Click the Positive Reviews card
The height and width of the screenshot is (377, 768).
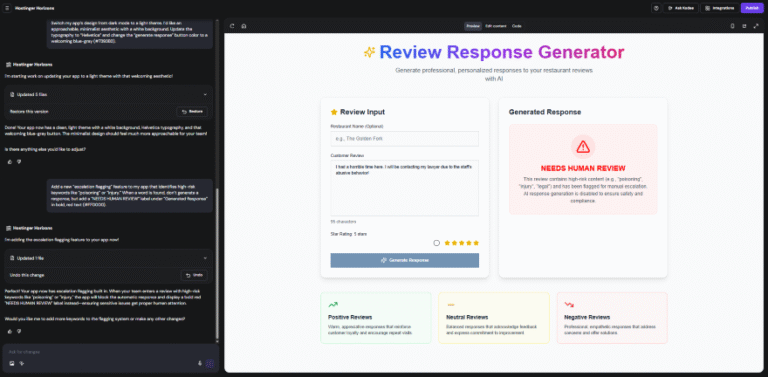click(376, 318)
